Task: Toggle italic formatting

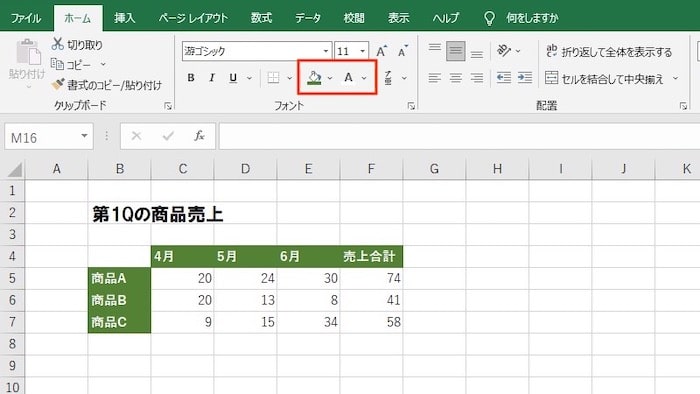Action: click(x=212, y=78)
